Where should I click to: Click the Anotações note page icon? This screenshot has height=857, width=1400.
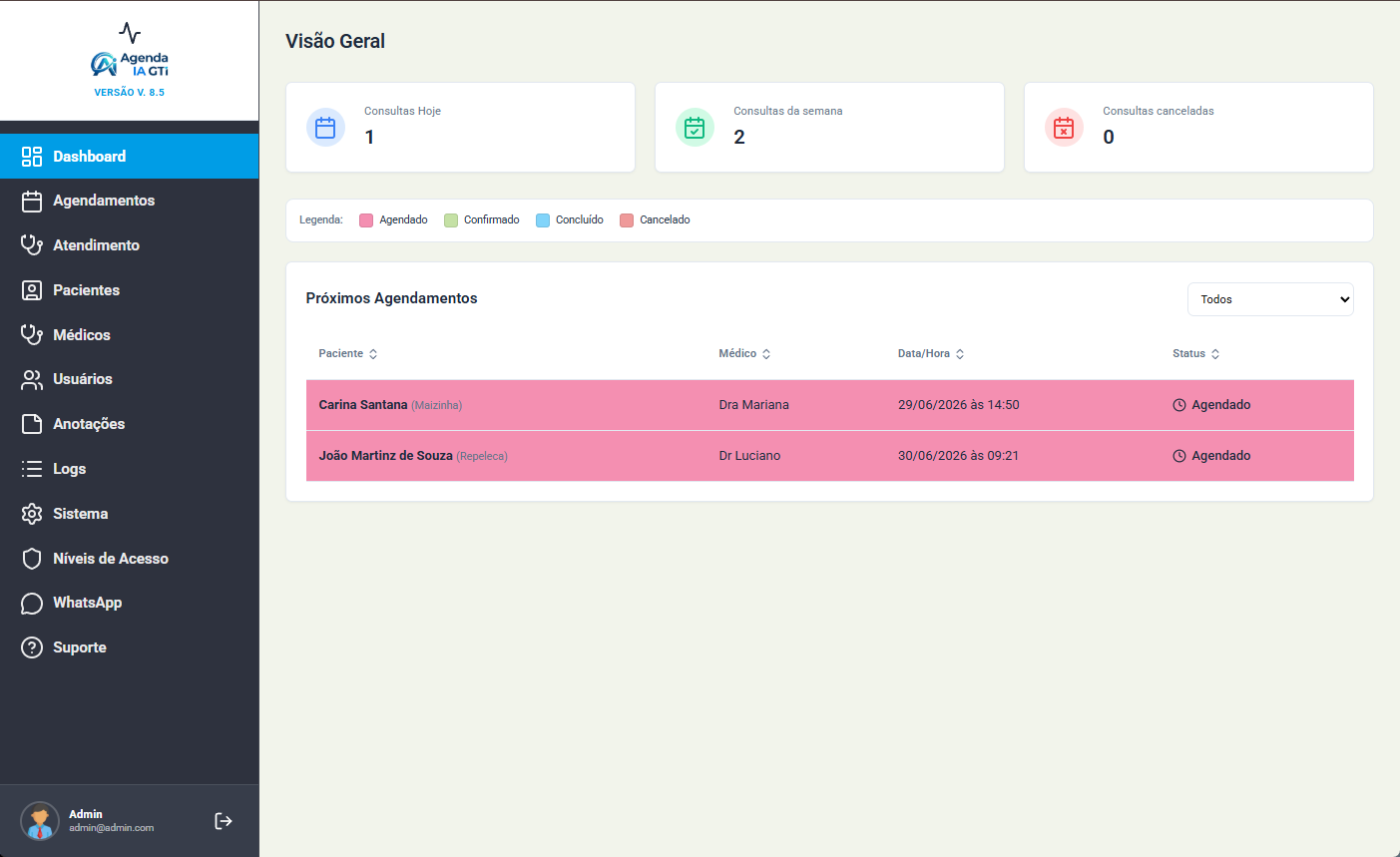click(32, 424)
